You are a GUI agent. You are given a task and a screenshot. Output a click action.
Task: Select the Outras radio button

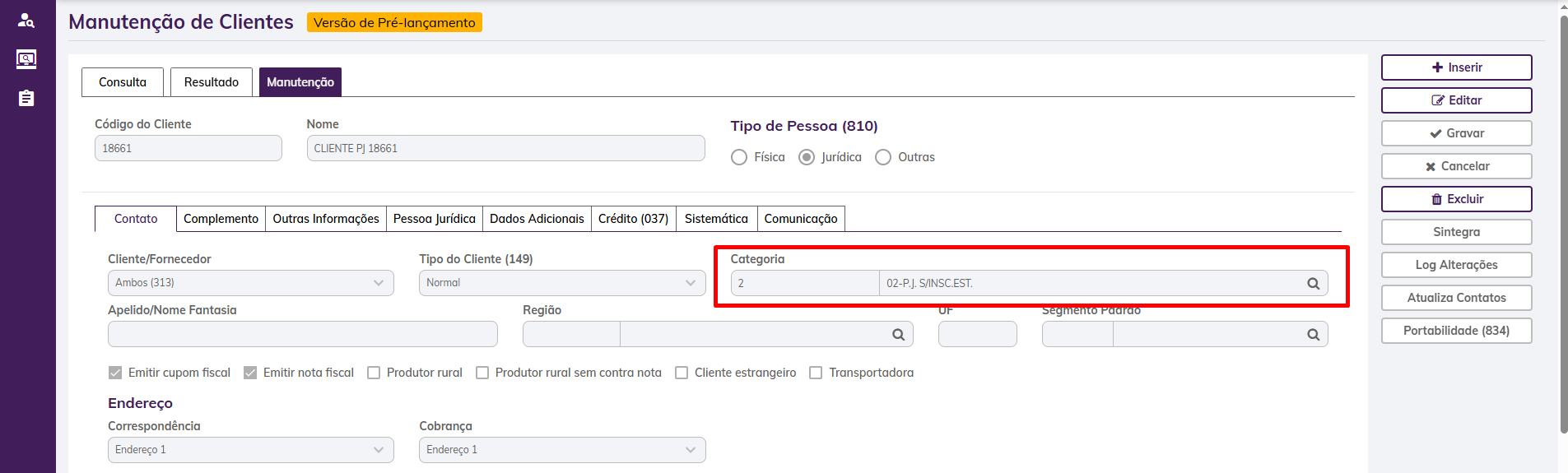[x=883, y=157]
